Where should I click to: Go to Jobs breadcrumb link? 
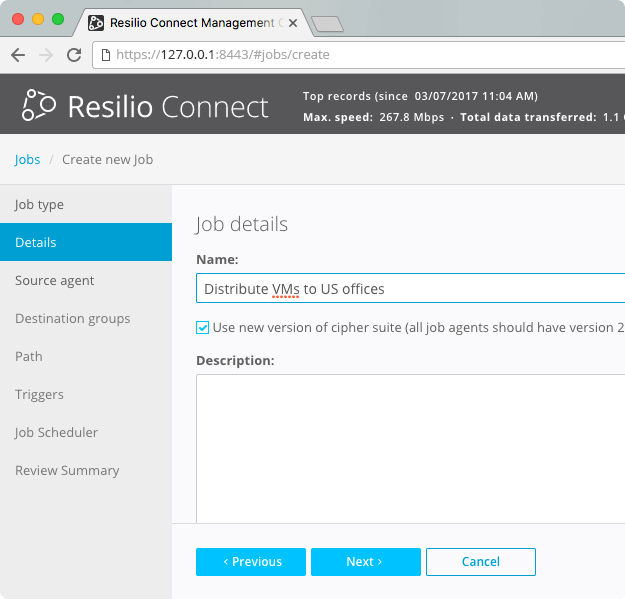click(27, 159)
